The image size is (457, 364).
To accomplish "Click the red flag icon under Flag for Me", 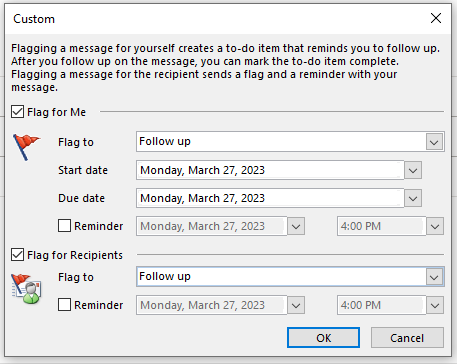I will 27,147.
